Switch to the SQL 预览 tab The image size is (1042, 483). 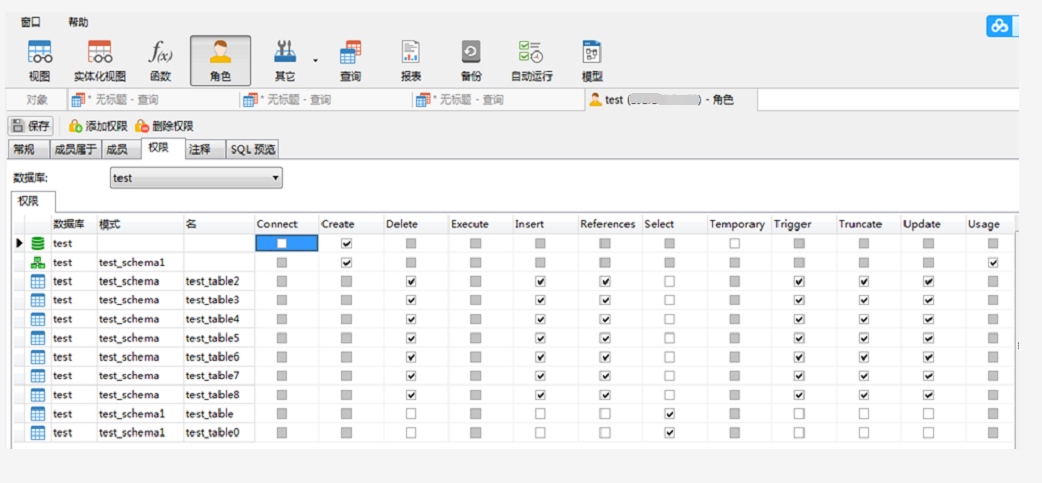[x=253, y=149]
